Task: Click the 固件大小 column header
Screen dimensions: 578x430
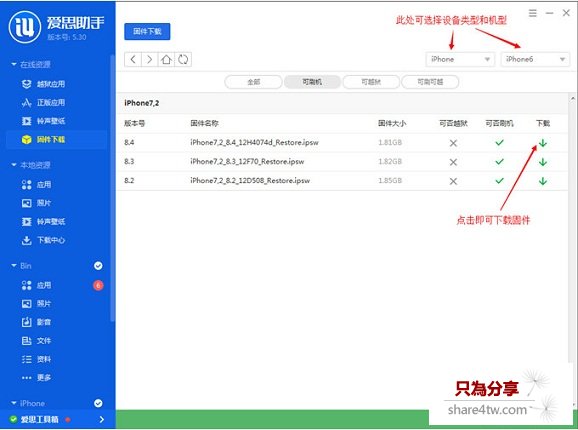Action: pos(392,123)
